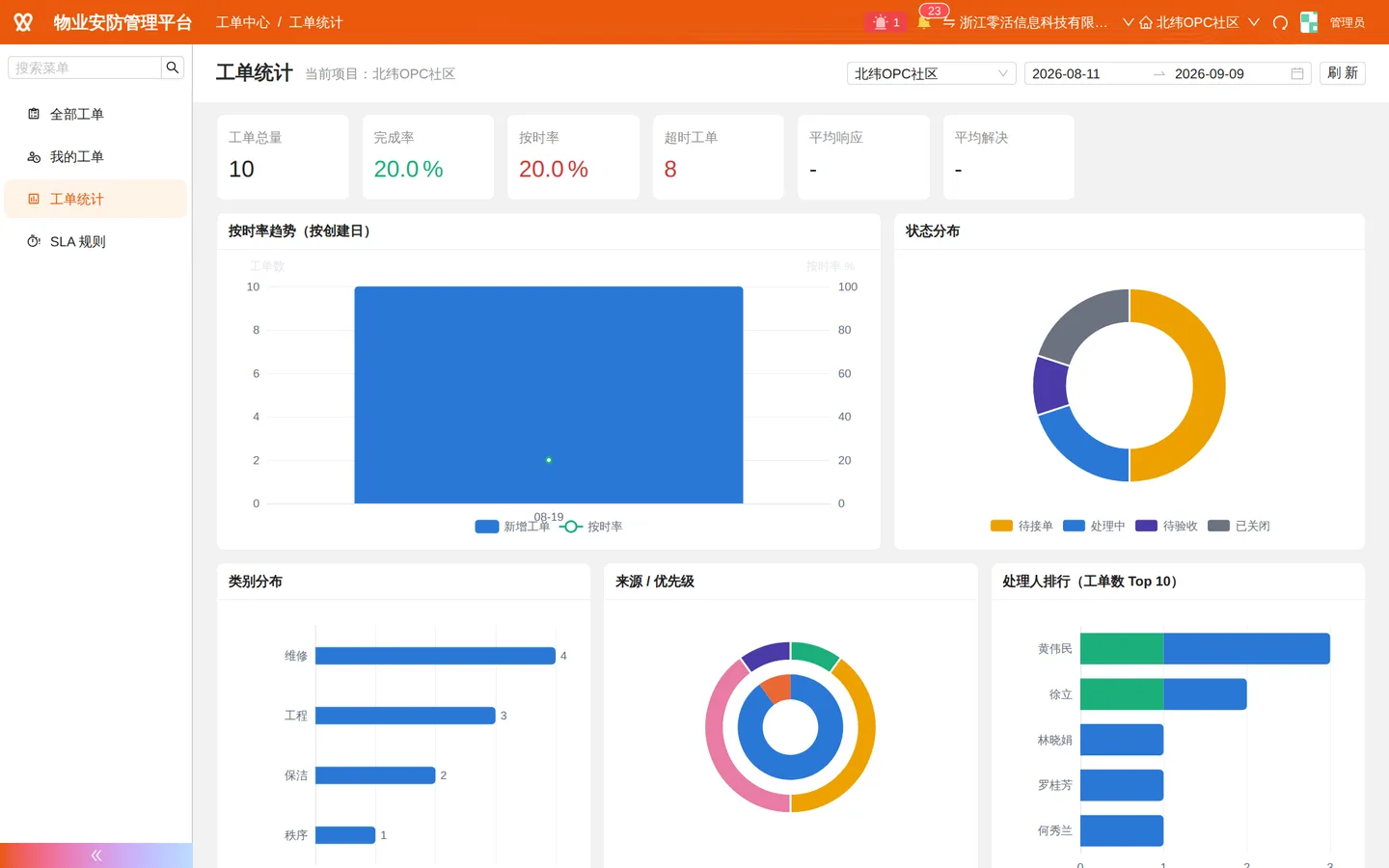Viewport: 1389px width, 868px height.
Task: Click the 完成率 20.0% stat card
Action: [x=428, y=157]
